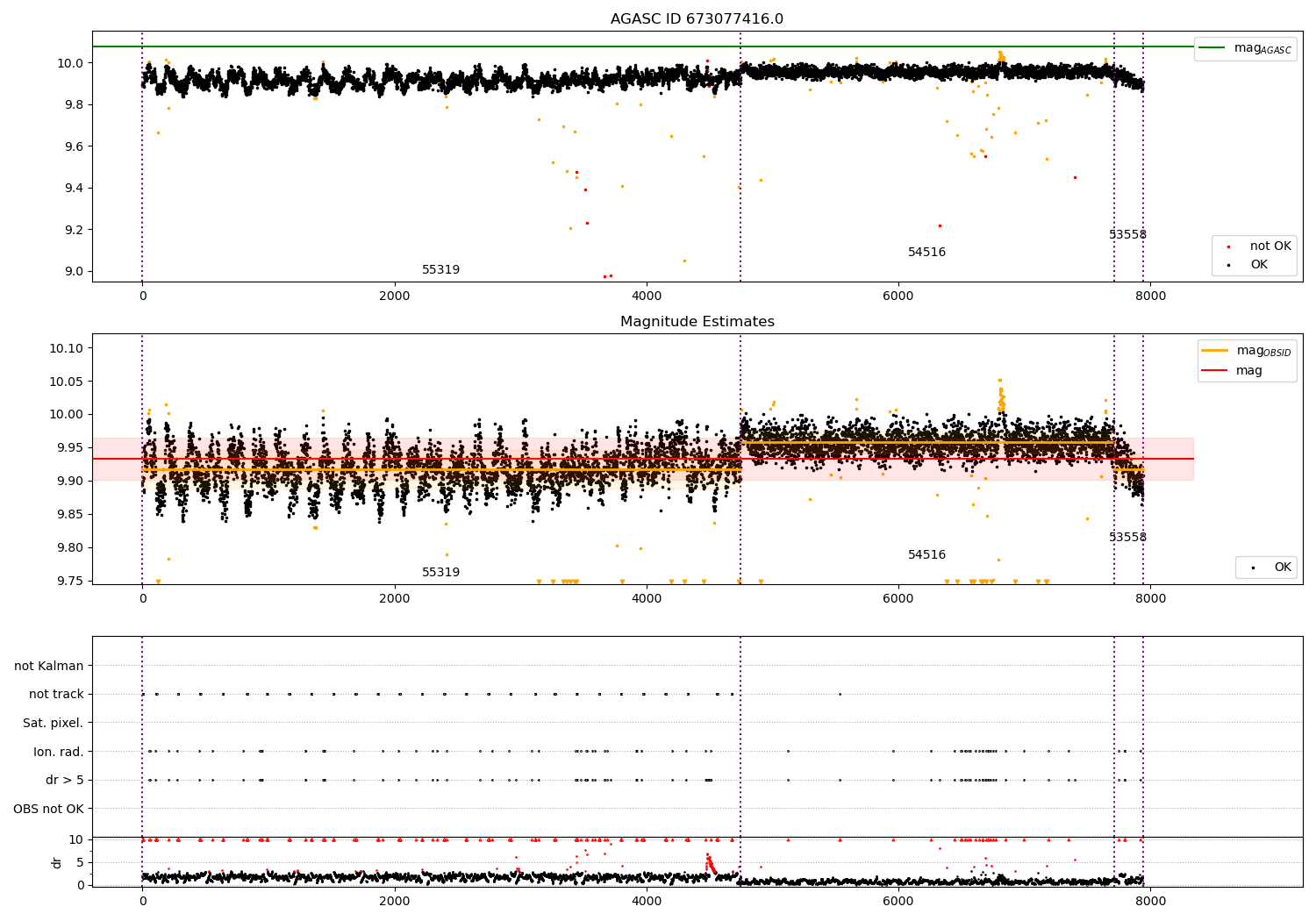Click the 55319 annotation in the top plot
The height and width of the screenshot is (921, 1316).
440,270
